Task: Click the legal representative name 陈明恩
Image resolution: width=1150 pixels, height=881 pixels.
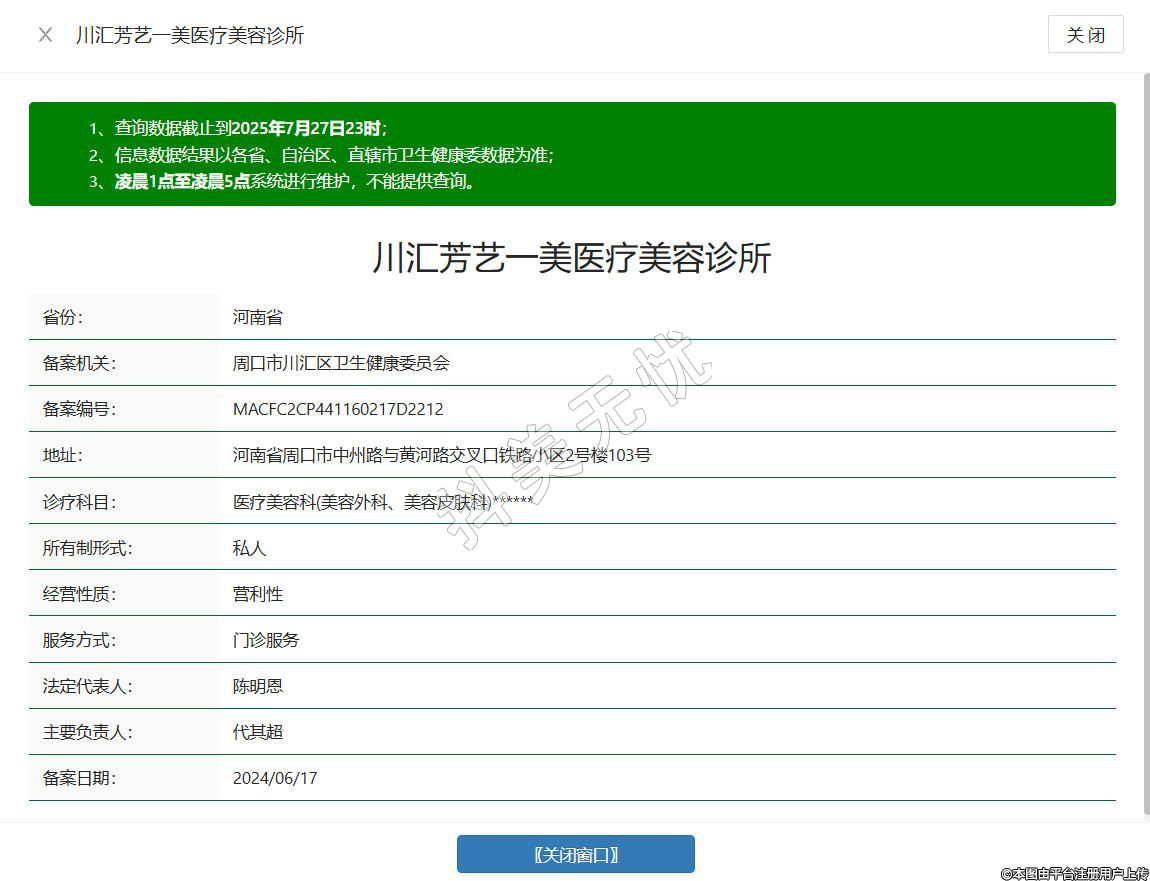Action: point(258,686)
